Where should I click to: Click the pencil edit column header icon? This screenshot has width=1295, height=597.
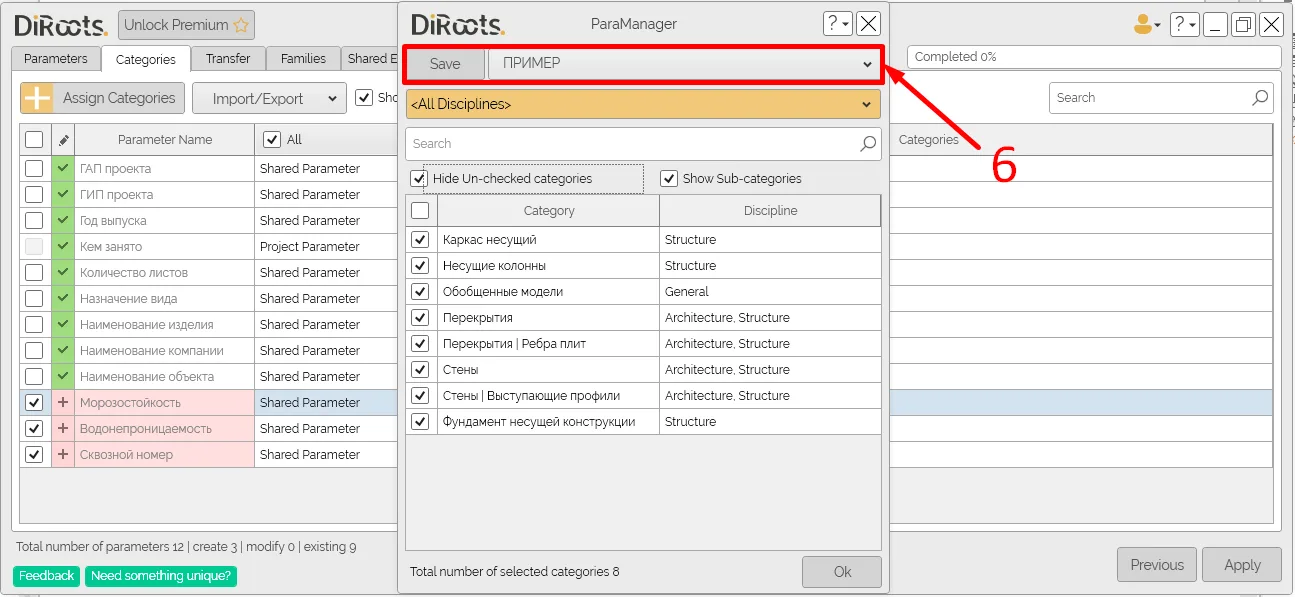click(x=63, y=140)
